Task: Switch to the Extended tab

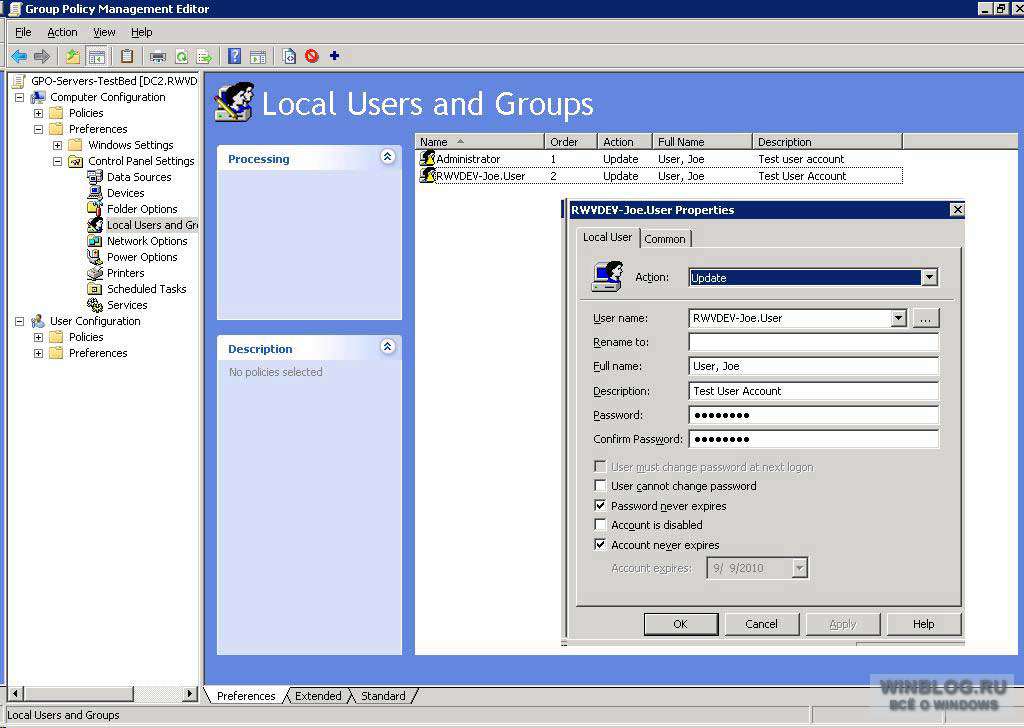Action: (318, 696)
